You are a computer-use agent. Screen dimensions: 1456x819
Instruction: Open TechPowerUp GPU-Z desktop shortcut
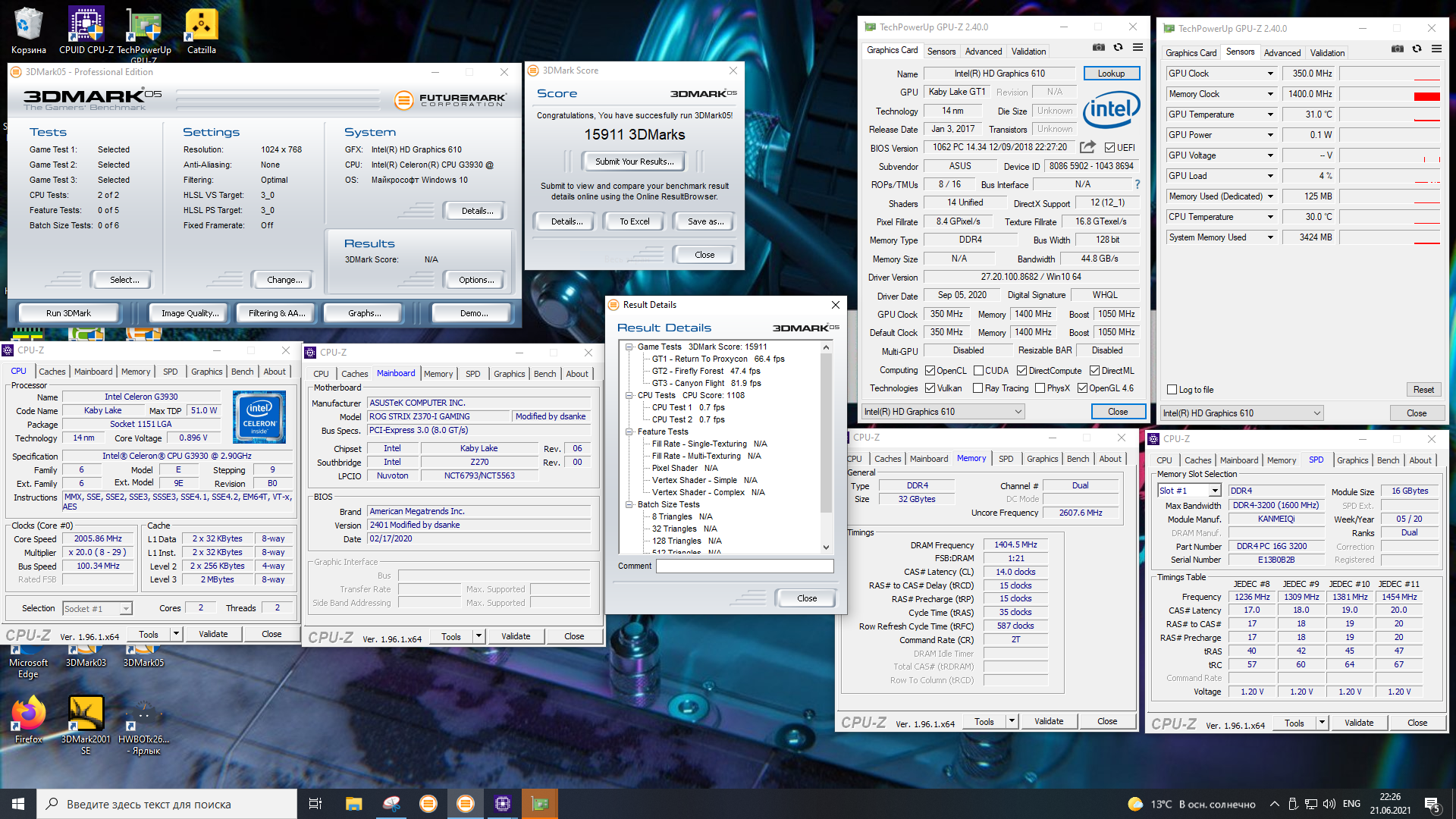(x=144, y=34)
